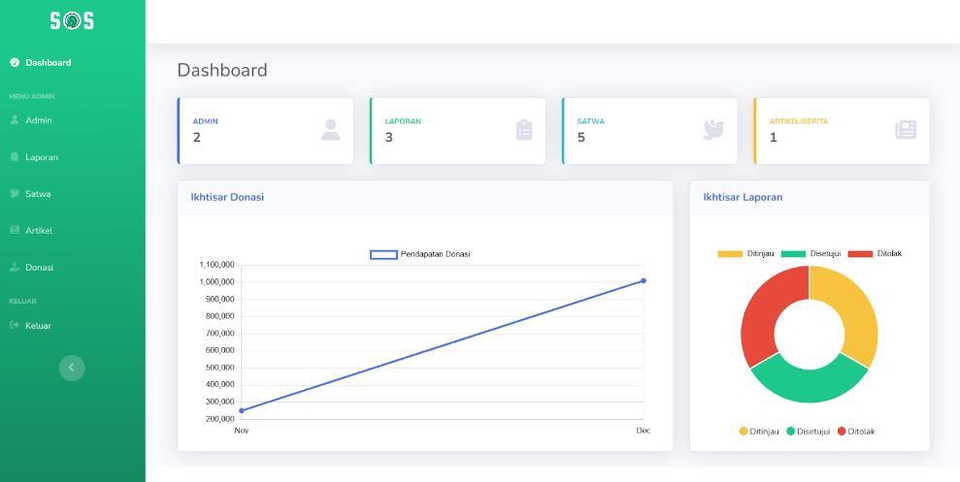This screenshot has height=482, width=960.
Task: Click the dove icon on Satwa card
Action: [x=714, y=130]
